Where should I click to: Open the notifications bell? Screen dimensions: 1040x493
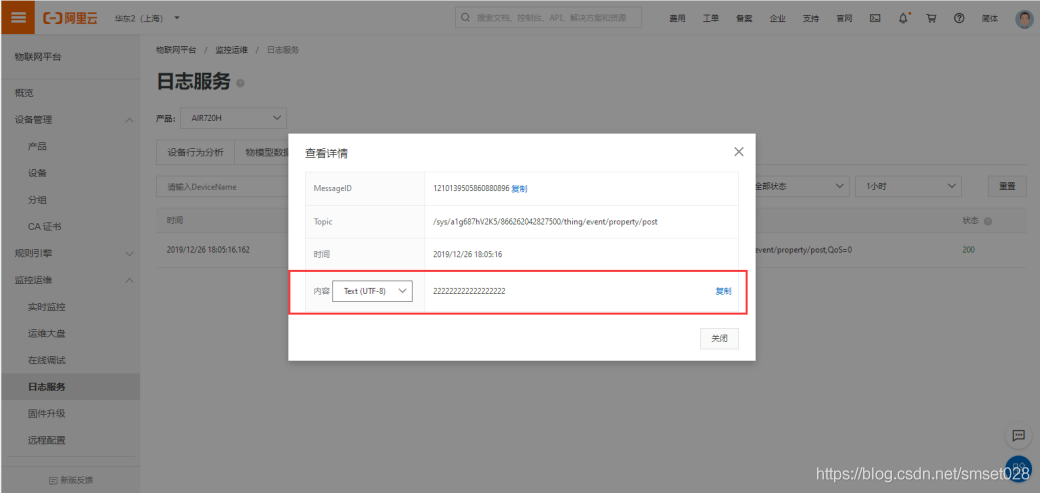click(903, 19)
